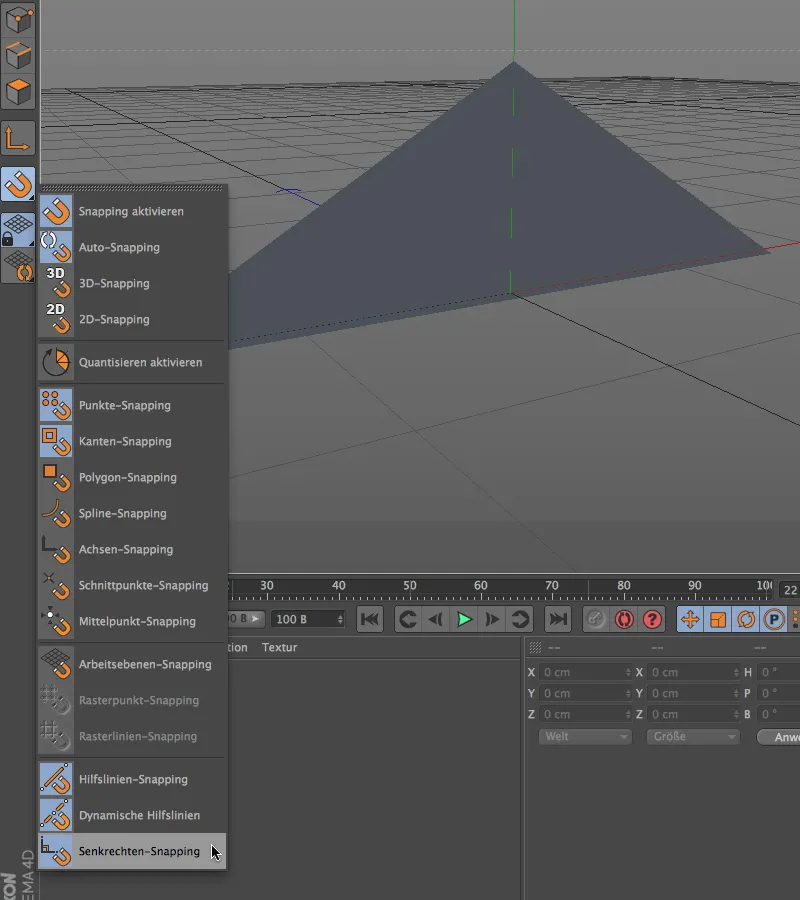Select Quantisieren aktivieren
800x900 pixels.
coord(132,362)
